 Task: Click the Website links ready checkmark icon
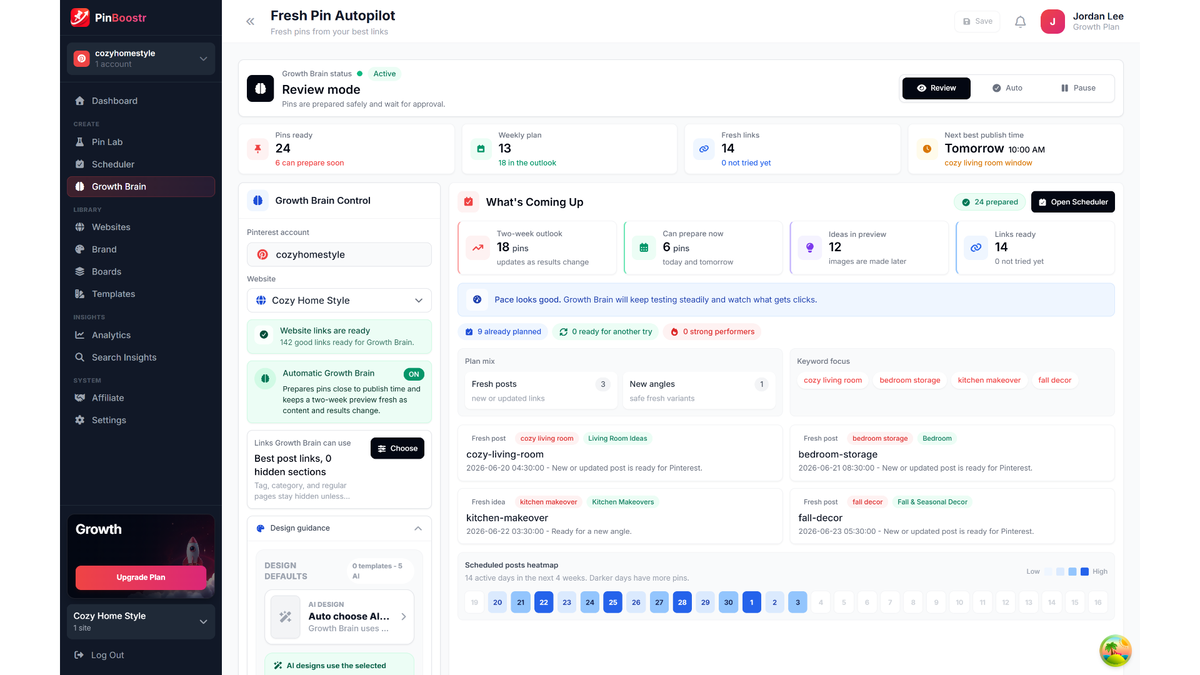pyautogui.click(x=264, y=335)
